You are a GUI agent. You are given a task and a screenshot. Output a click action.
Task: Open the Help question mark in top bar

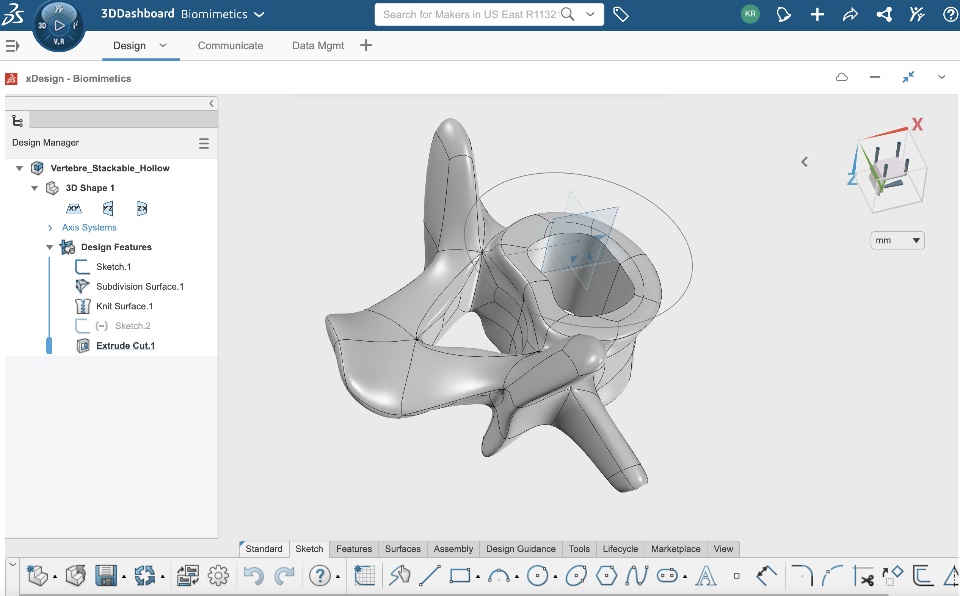950,14
